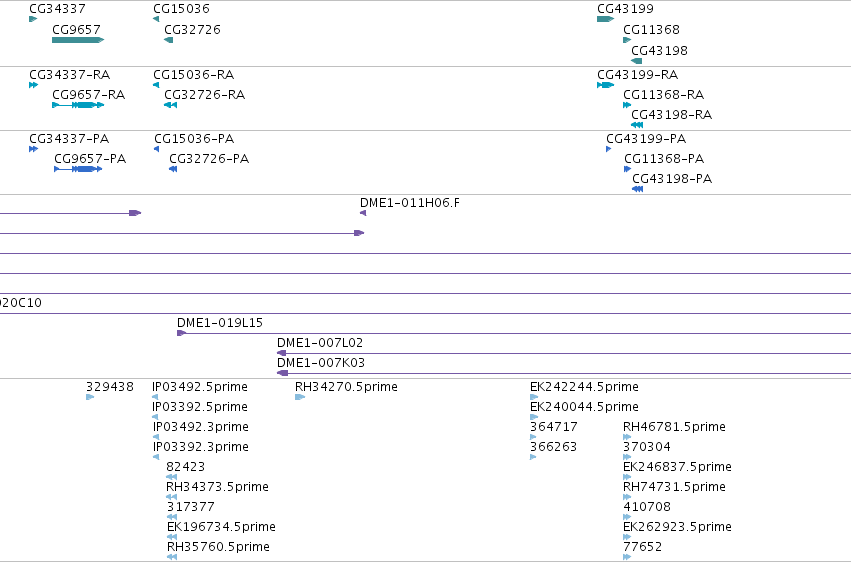The width and height of the screenshot is (851, 562).
Task: Click EST label 77652
Action: [x=643, y=547]
